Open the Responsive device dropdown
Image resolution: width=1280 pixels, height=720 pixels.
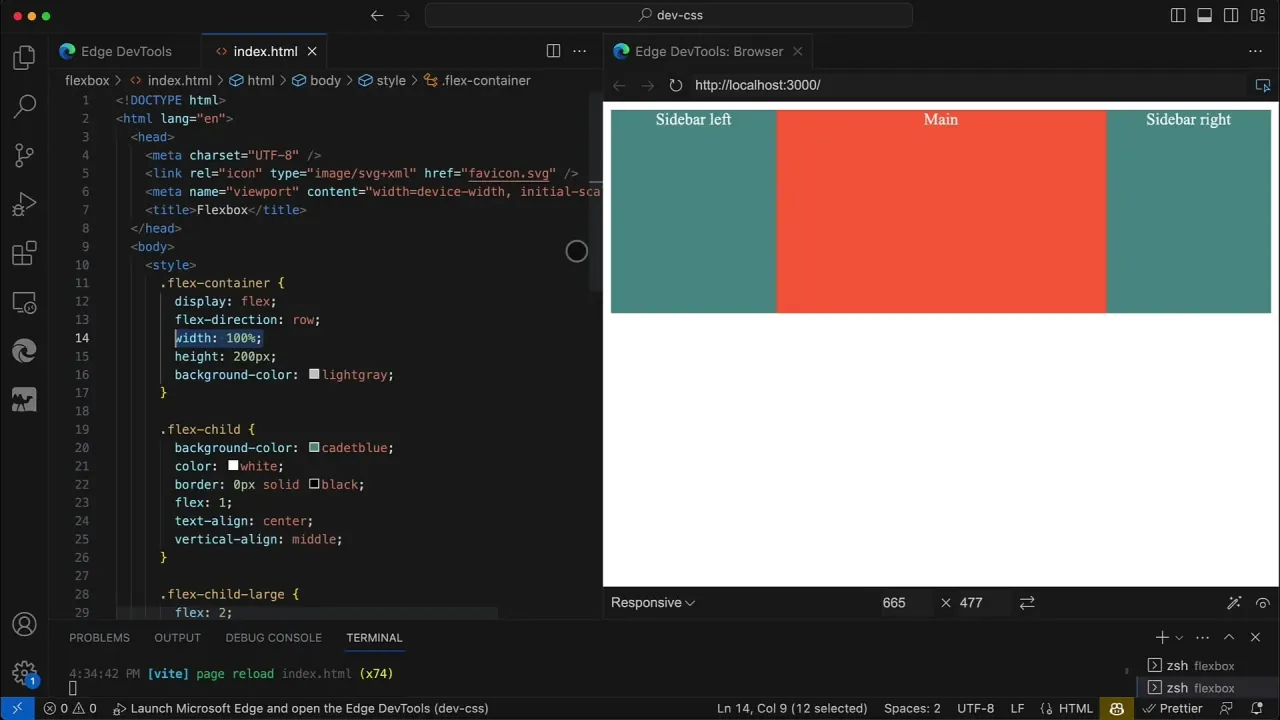652,602
